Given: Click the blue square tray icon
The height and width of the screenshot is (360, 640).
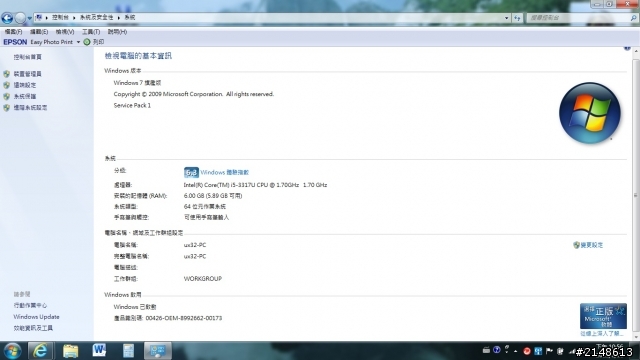Looking at the screenshot, I should (x=538, y=351).
